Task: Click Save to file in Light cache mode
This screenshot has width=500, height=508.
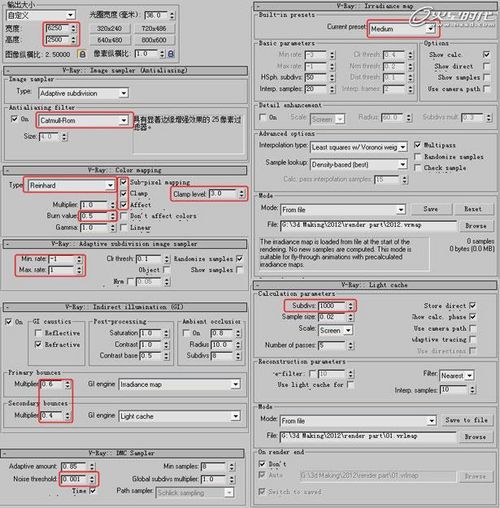Action: tap(467, 420)
